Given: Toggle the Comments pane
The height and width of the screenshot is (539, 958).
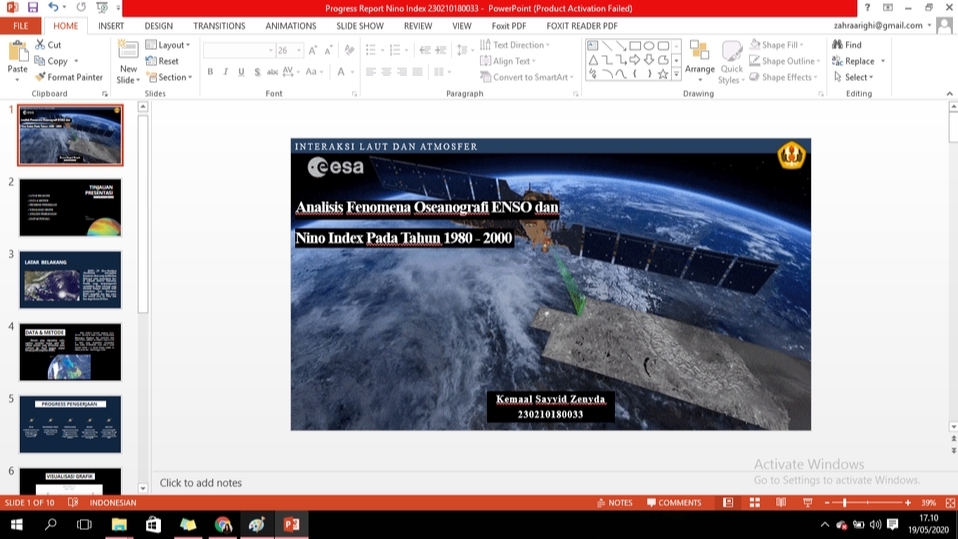Looking at the screenshot, I should click(x=674, y=502).
